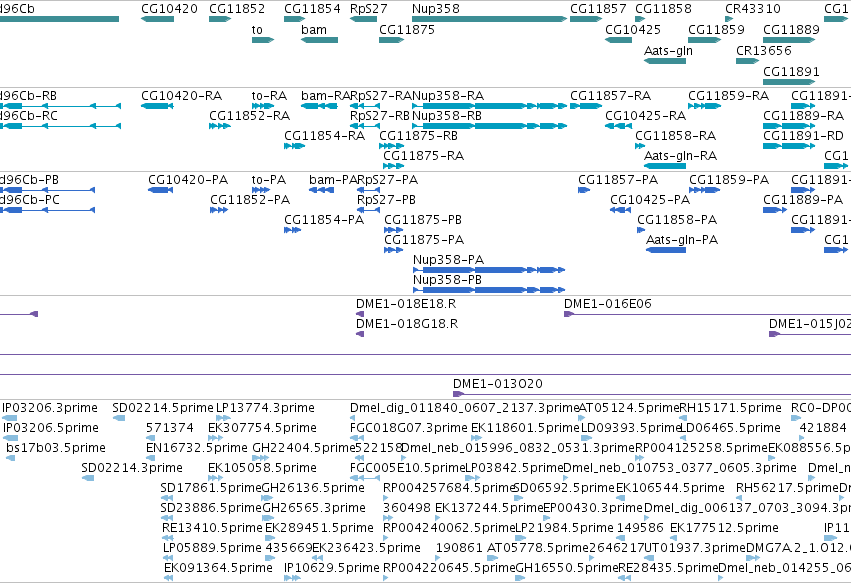Select transcript Aats-gln-RA

coord(665,166)
